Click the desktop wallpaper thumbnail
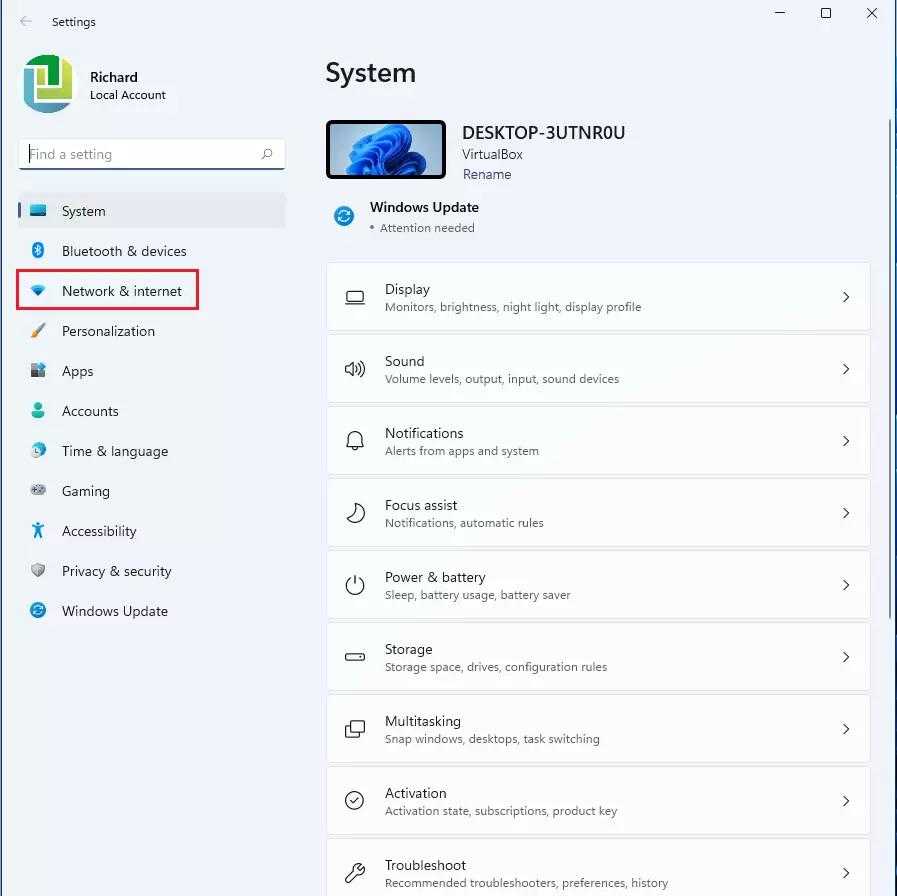Viewport: 897px width, 896px height. pyautogui.click(x=385, y=150)
